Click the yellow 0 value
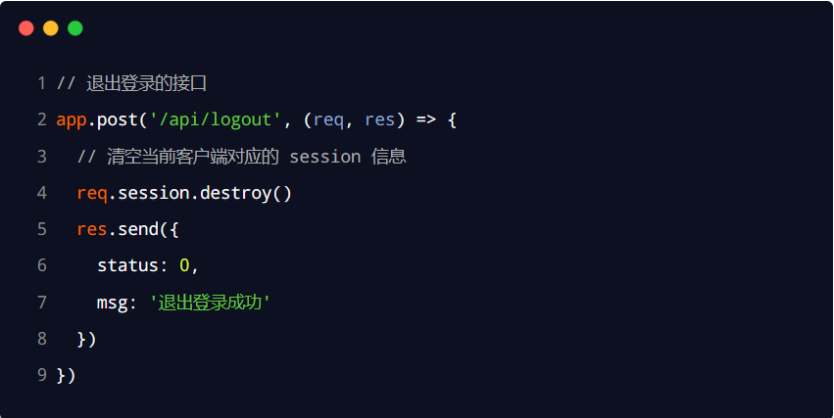The image size is (834, 418). click(185, 265)
